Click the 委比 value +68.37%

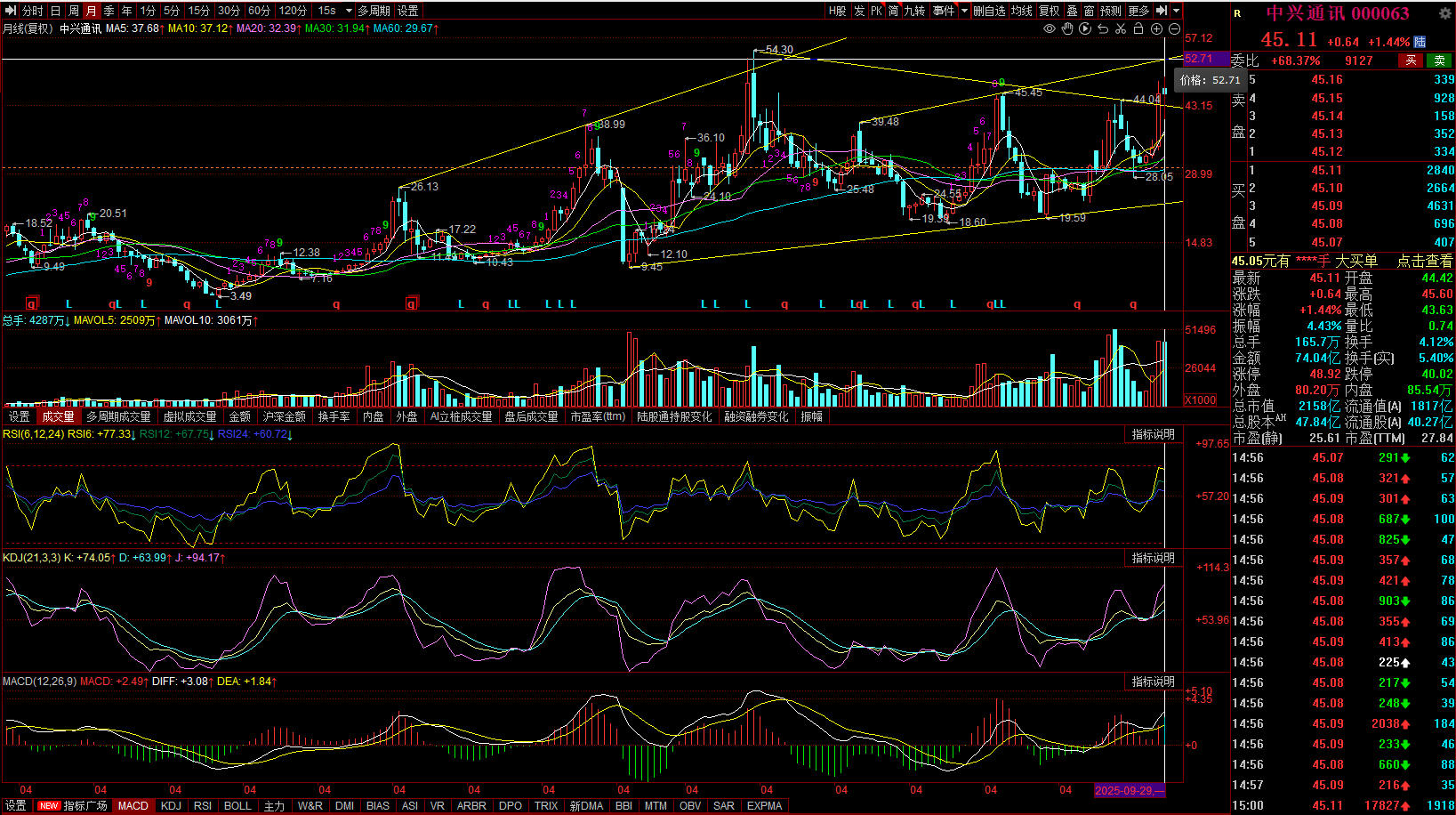point(1295,61)
